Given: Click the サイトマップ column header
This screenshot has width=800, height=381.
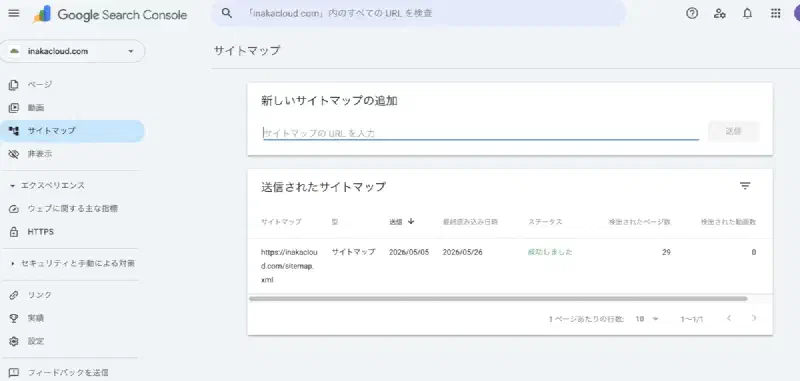Looking at the screenshot, I should coord(281,222).
